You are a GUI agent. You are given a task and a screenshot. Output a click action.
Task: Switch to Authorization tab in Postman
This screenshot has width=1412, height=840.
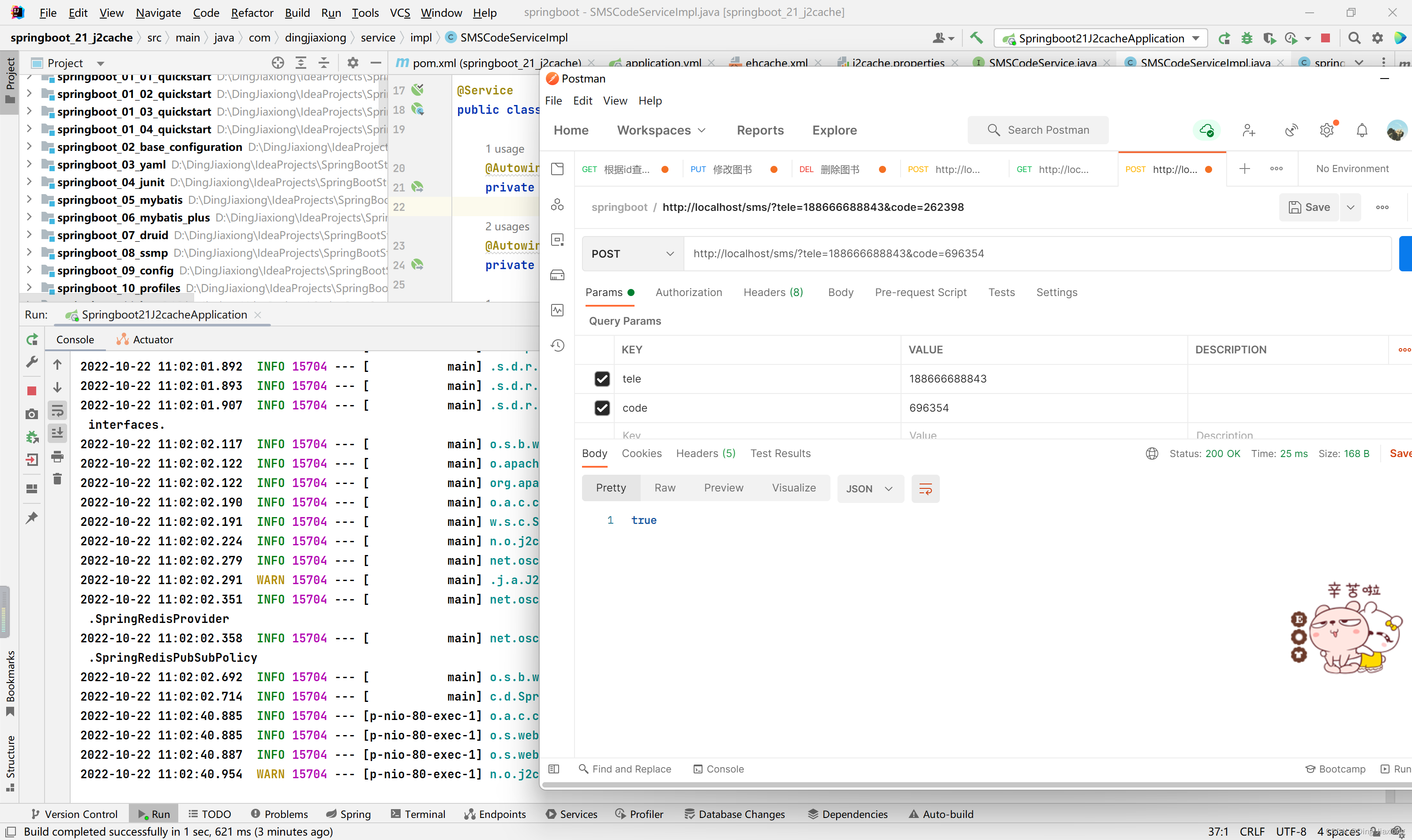(688, 292)
